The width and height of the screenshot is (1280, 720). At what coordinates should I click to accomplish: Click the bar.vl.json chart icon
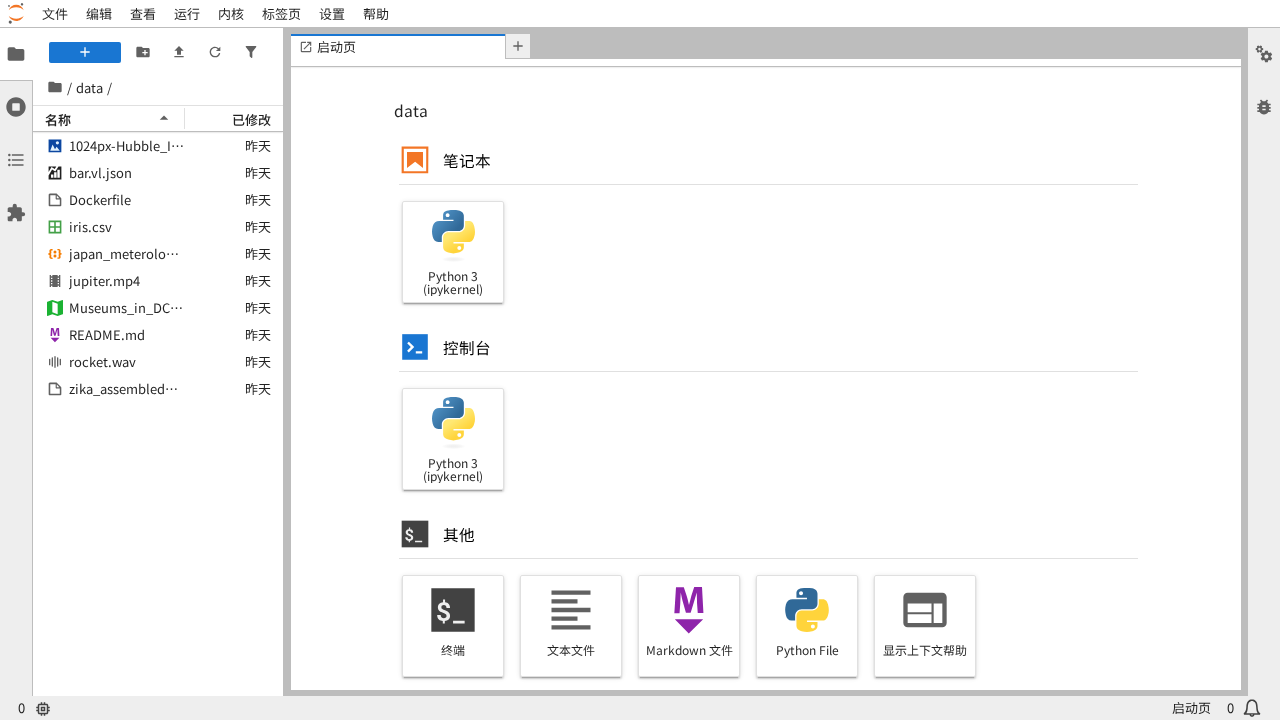[55, 173]
